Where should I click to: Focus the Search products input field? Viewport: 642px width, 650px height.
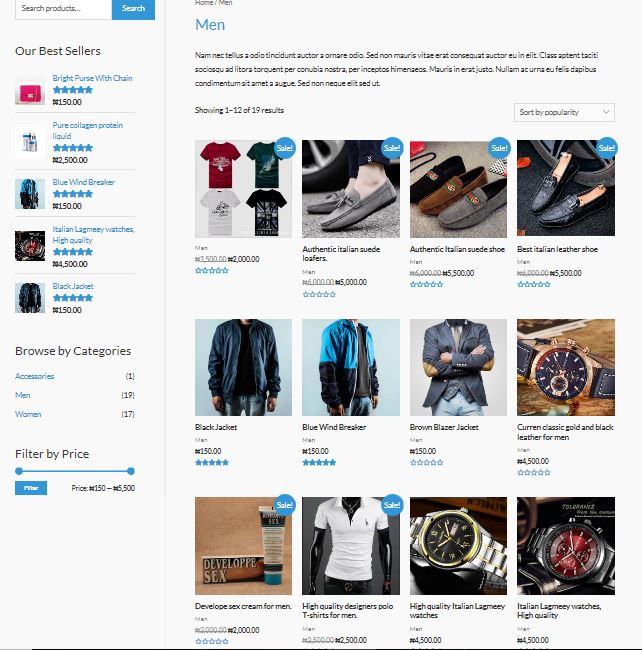[63, 8]
